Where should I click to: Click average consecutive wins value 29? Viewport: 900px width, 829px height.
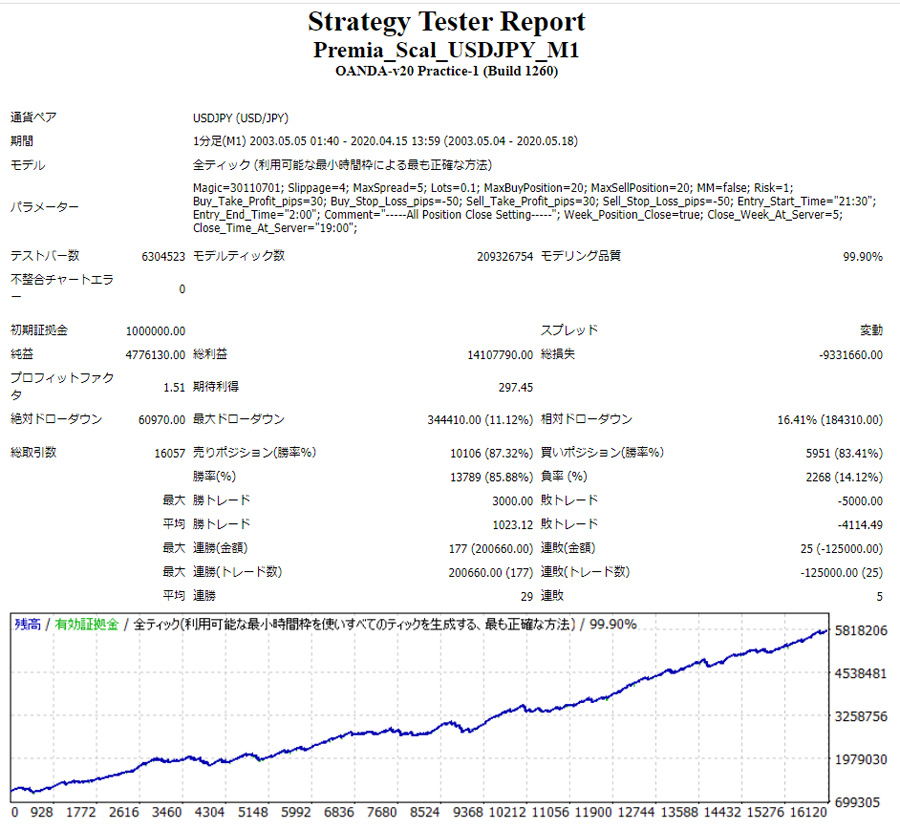click(527, 597)
